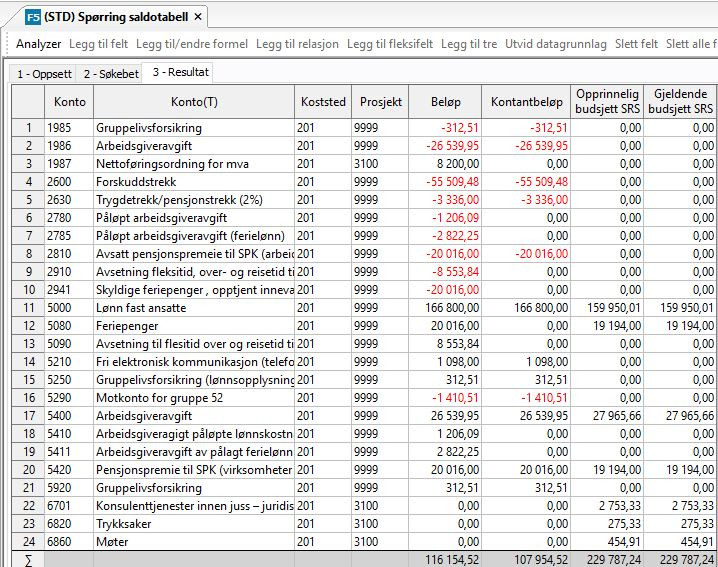The width and height of the screenshot is (718, 567).
Task: Click Utvid datagrunnlag
Action: tap(555, 44)
